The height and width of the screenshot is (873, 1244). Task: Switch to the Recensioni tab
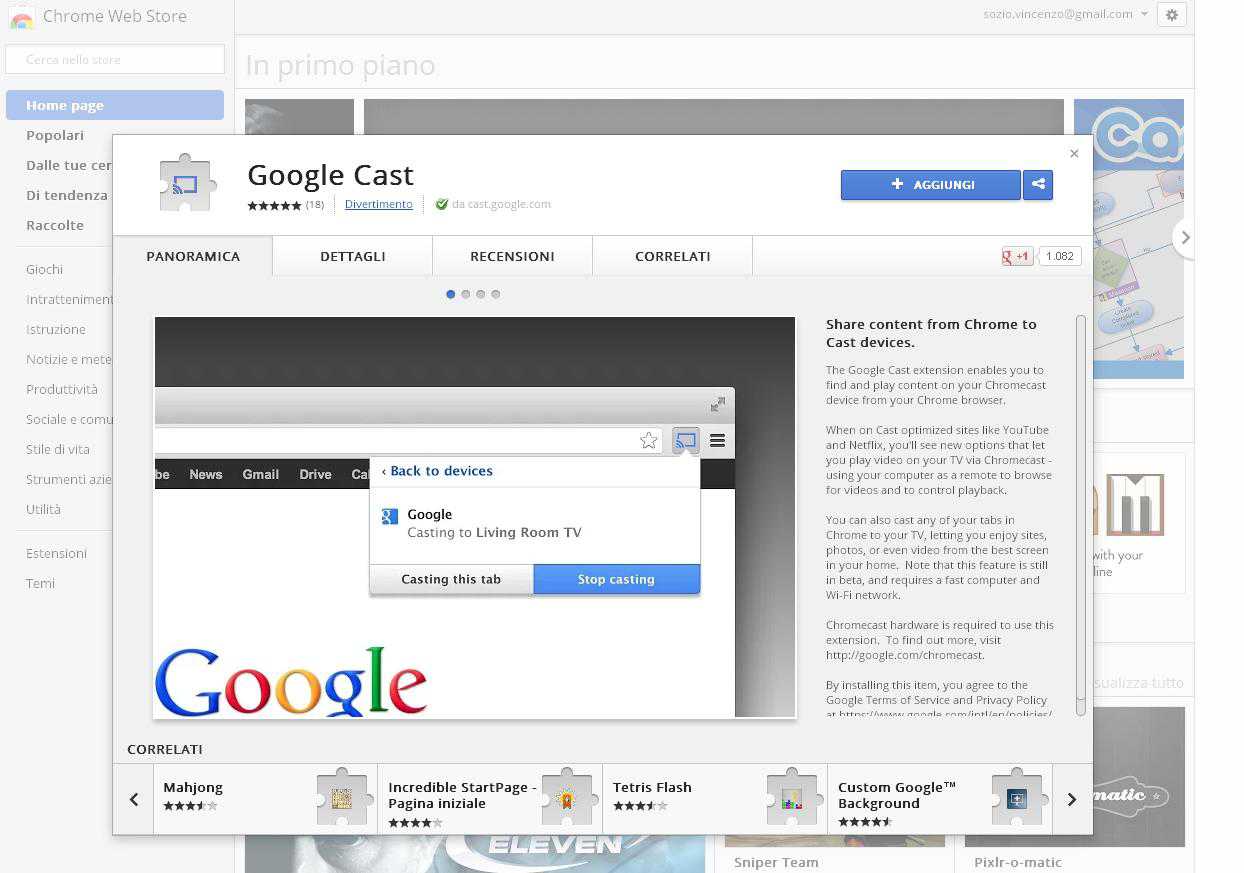(x=512, y=256)
